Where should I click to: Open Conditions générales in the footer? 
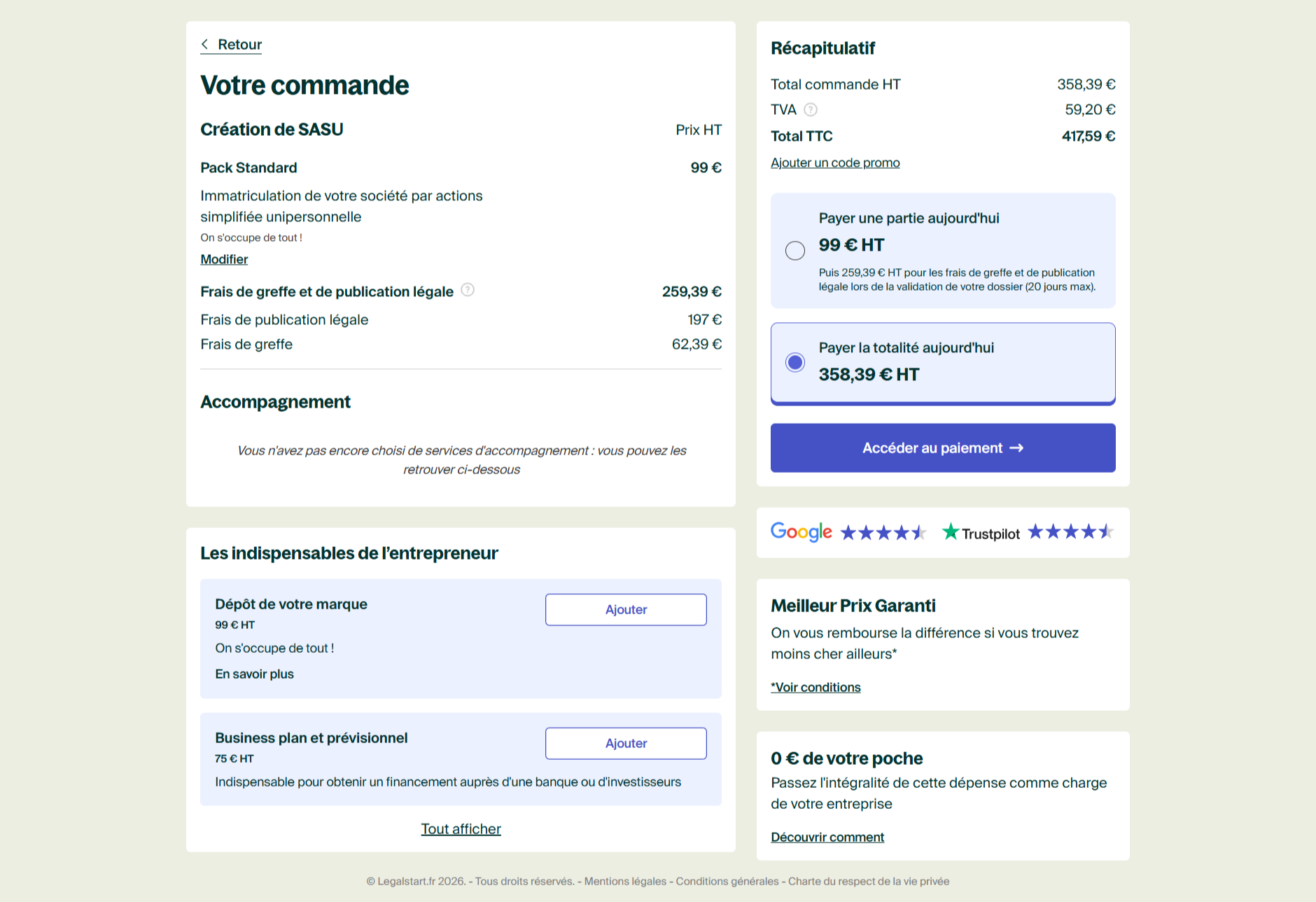click(727, 881)
